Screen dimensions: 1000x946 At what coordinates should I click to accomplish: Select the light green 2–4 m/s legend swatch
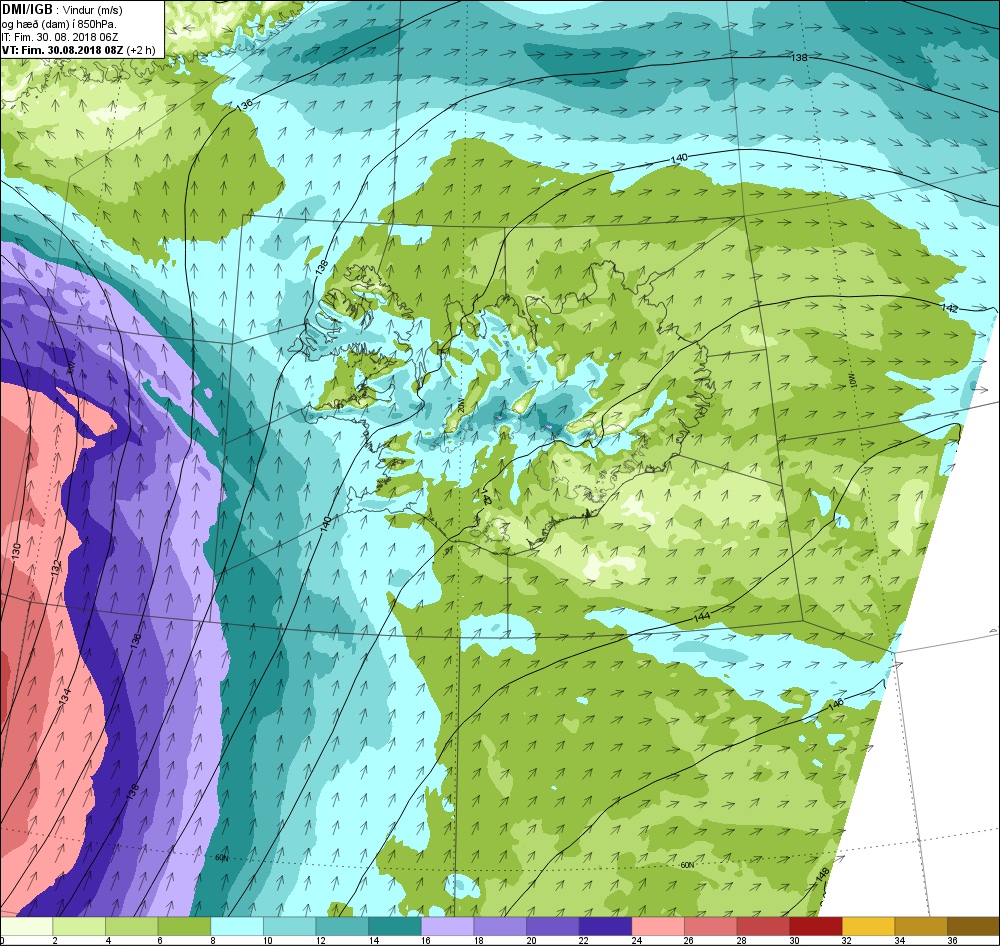click(78, 926)
